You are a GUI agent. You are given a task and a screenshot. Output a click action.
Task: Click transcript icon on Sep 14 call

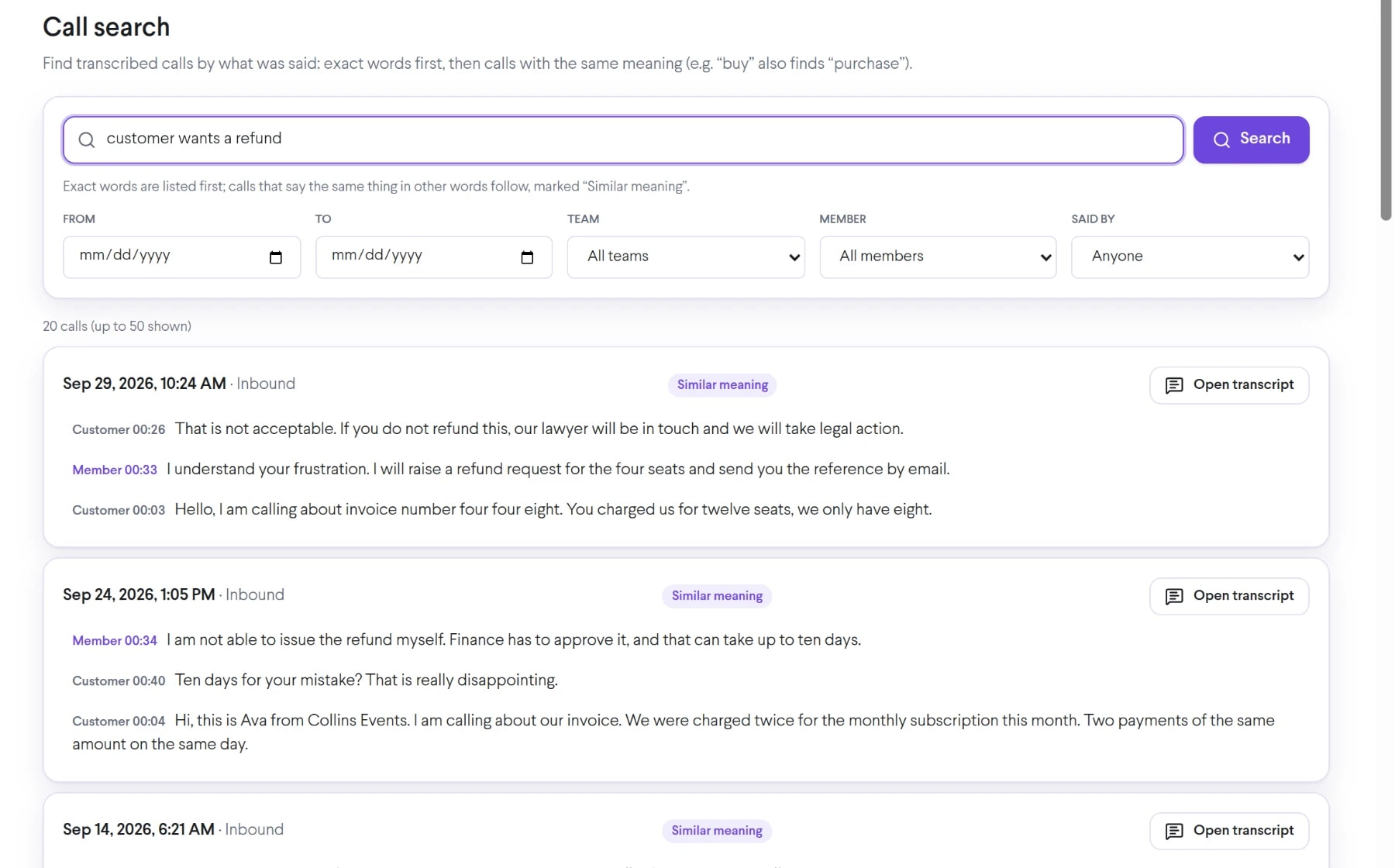(1174, 831)
